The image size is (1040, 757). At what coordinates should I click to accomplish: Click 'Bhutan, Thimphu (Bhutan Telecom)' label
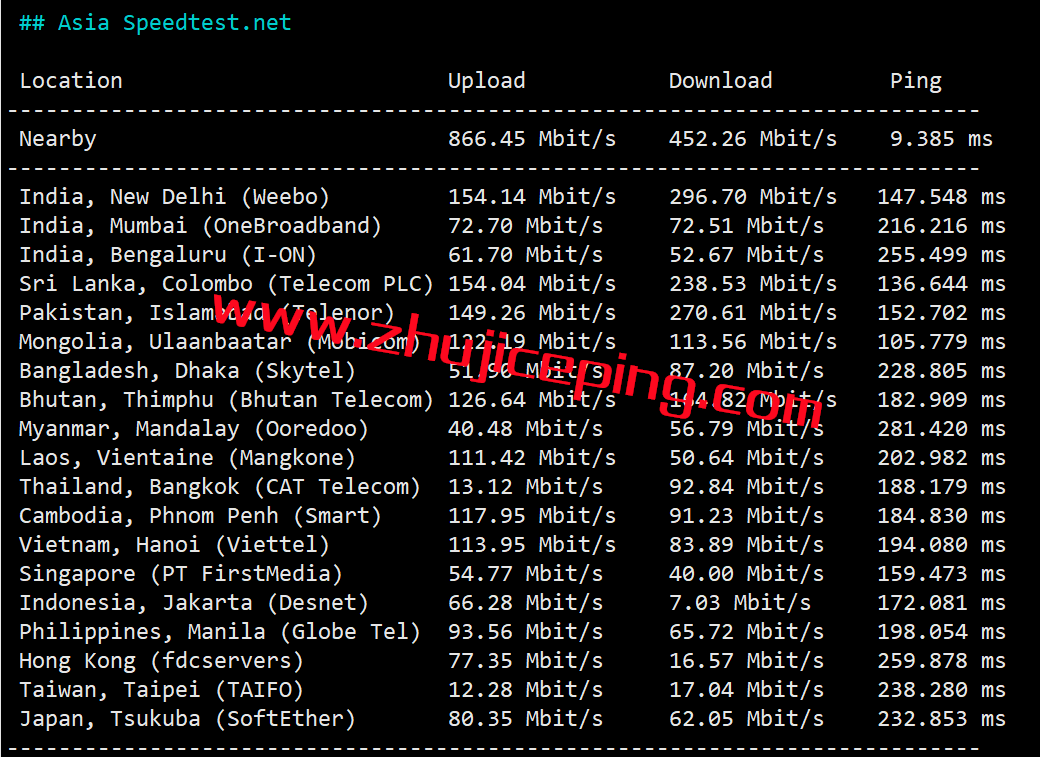point(226,400)
